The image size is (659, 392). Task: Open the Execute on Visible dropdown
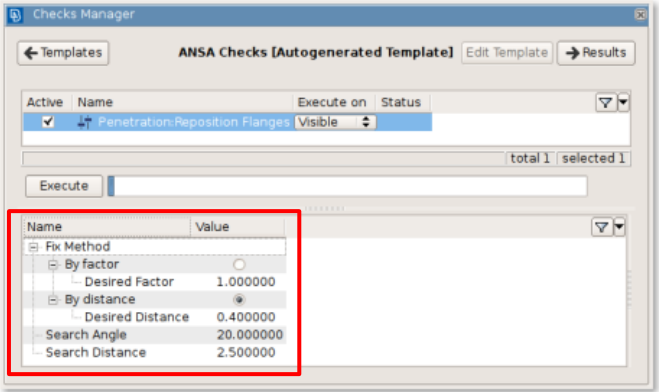click(335, 122)
